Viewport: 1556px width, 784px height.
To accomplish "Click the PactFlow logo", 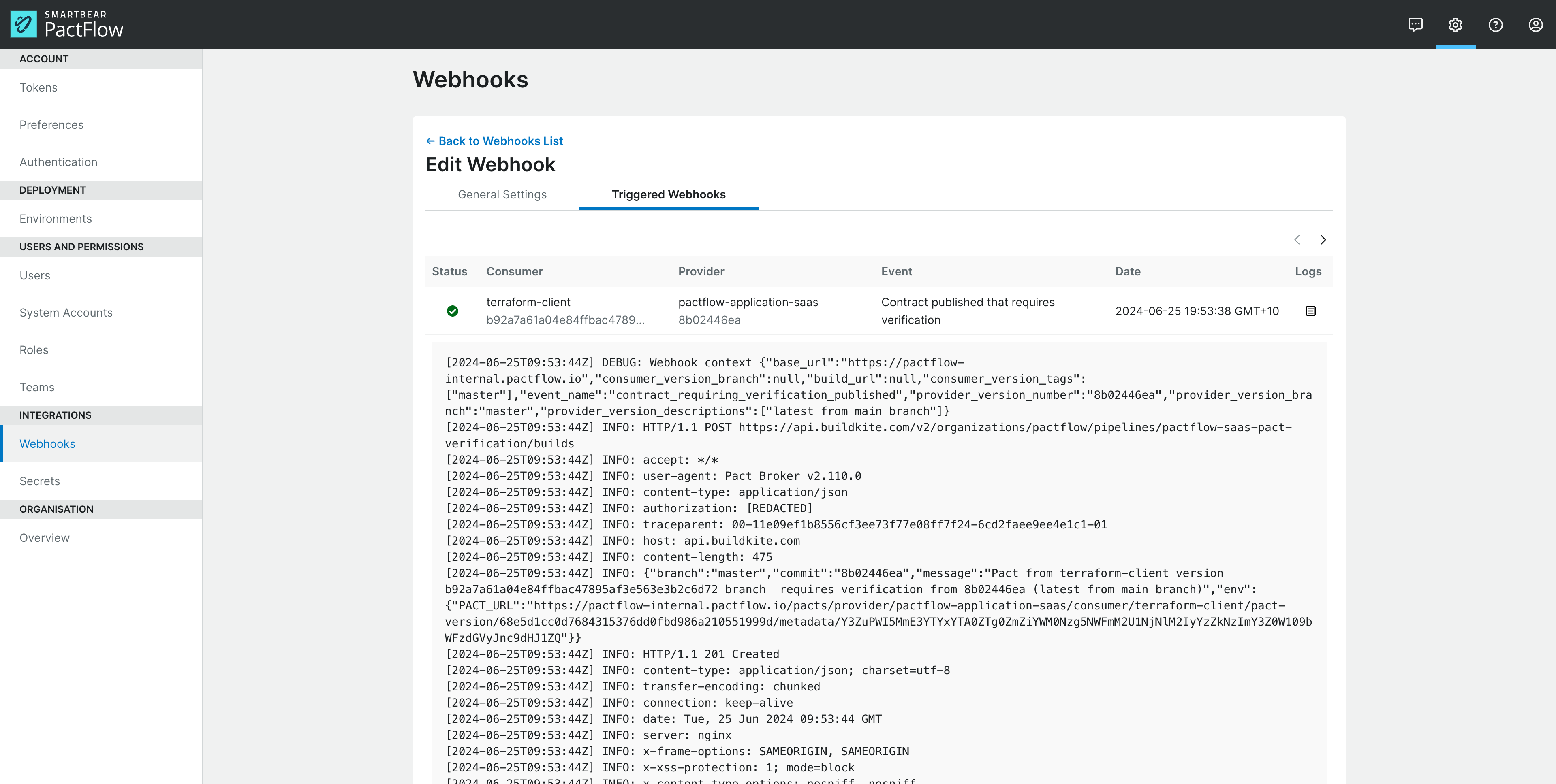I will (67, 24).
